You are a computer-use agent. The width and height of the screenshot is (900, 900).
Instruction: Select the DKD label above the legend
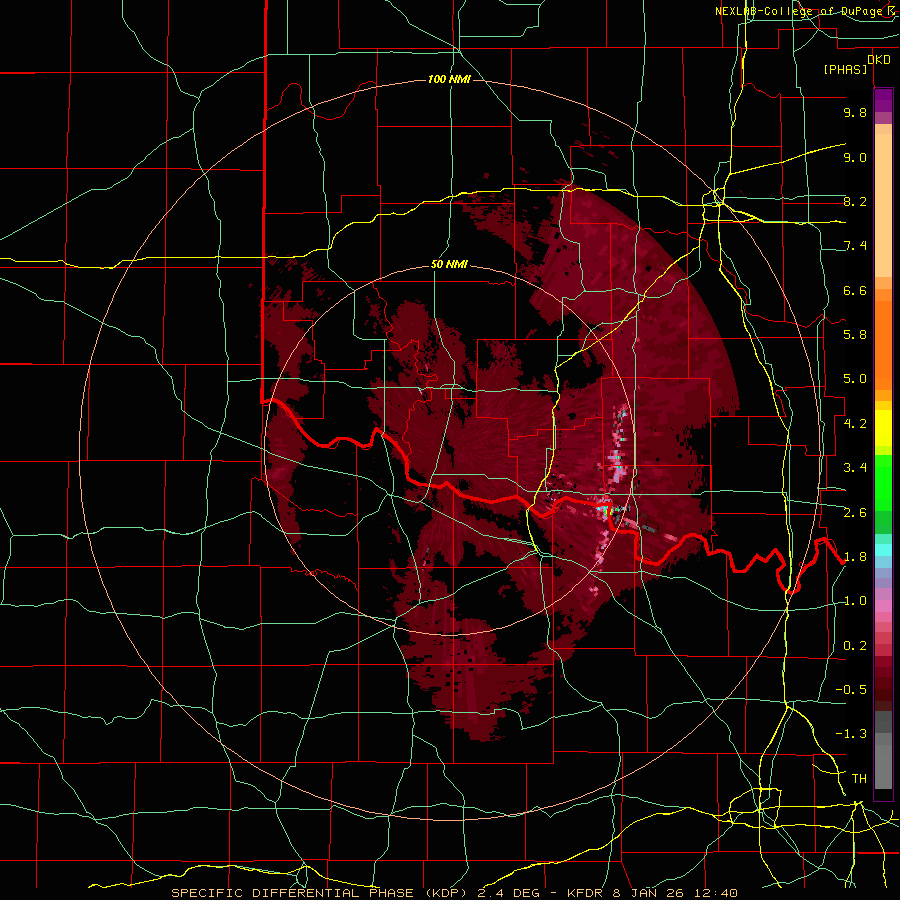point(879,60)
